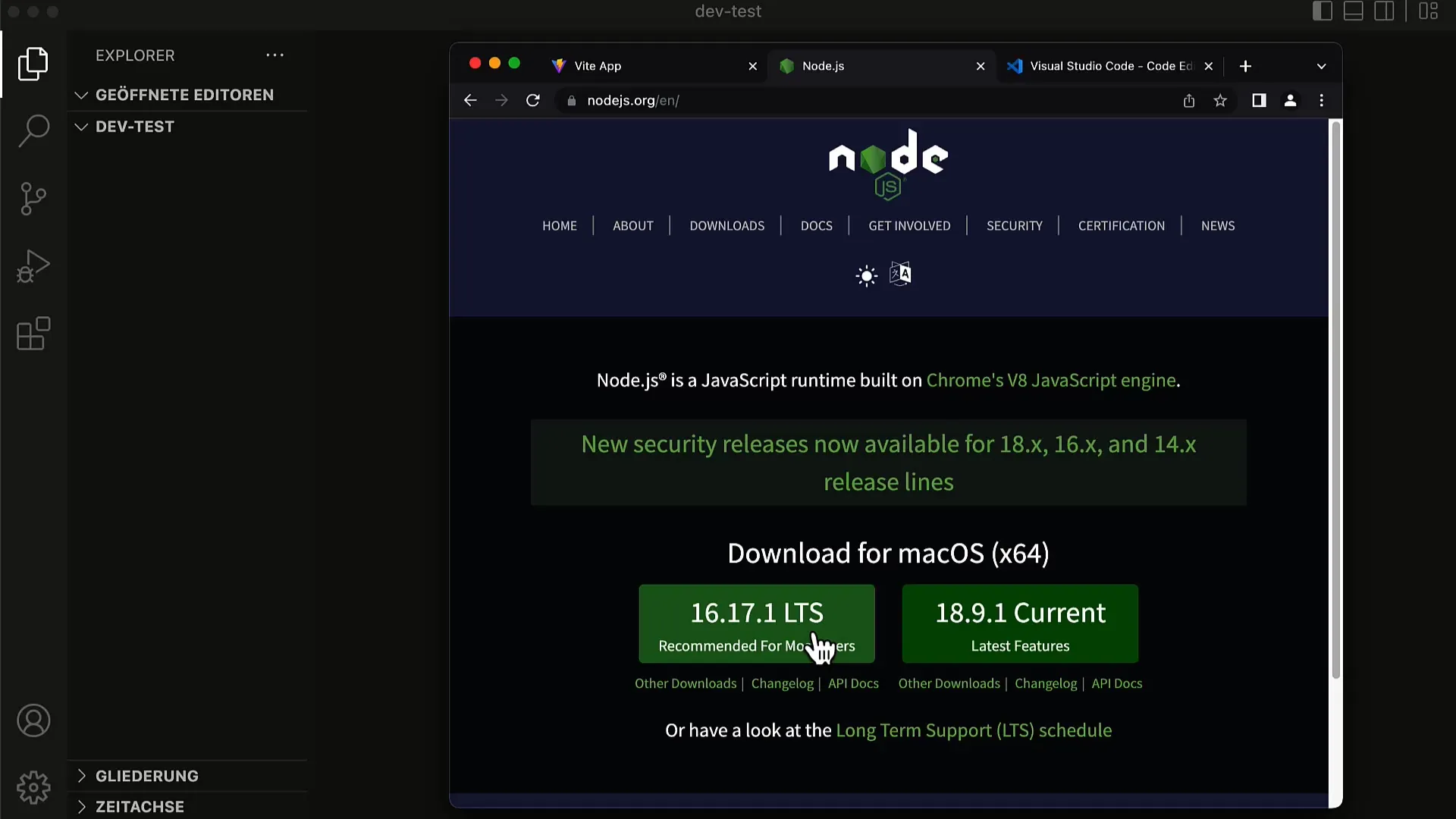Open the Extensions view icon
This screenshot has width=1456, height=819.
[33, 334]
